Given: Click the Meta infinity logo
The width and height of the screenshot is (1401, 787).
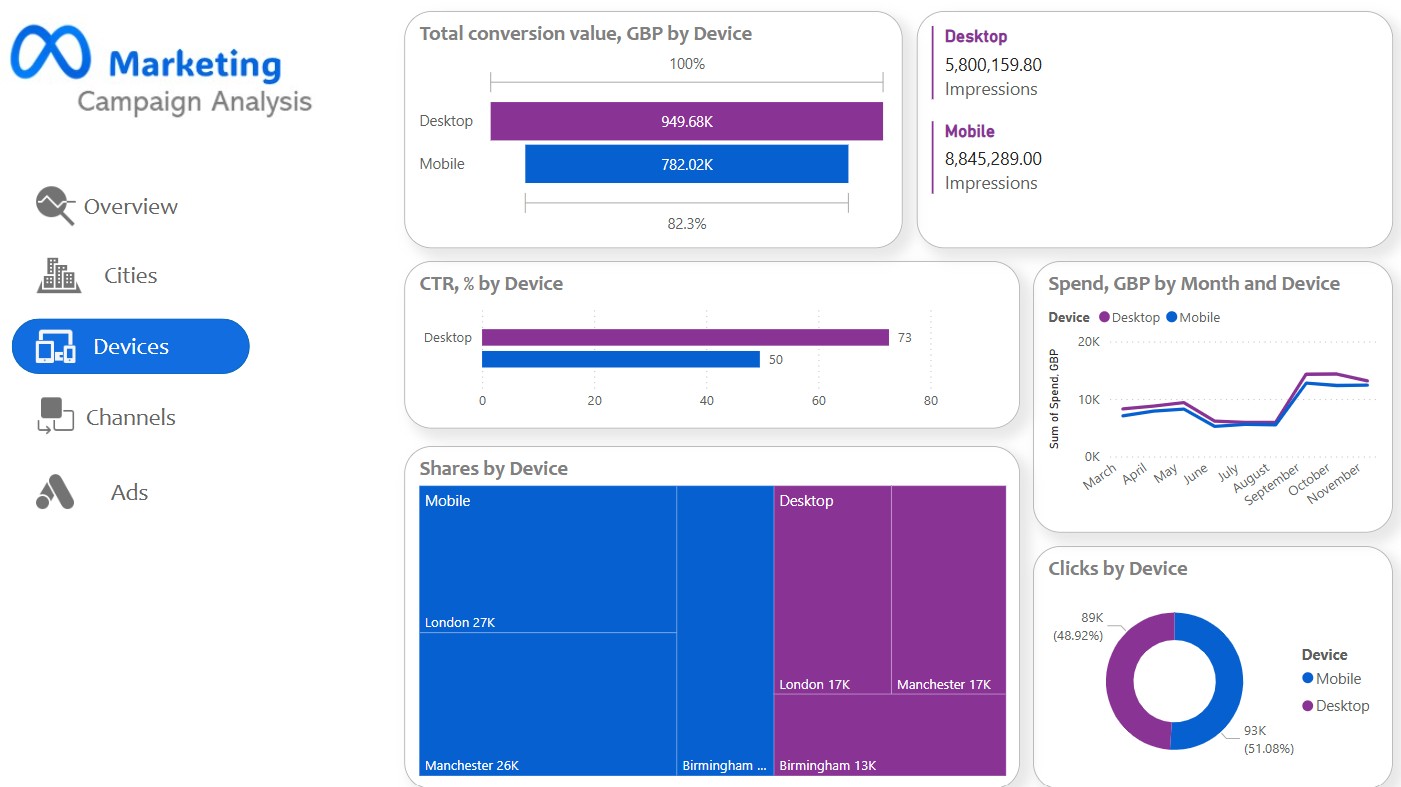Looking at the screenshot, I should (x=50, y=52).
